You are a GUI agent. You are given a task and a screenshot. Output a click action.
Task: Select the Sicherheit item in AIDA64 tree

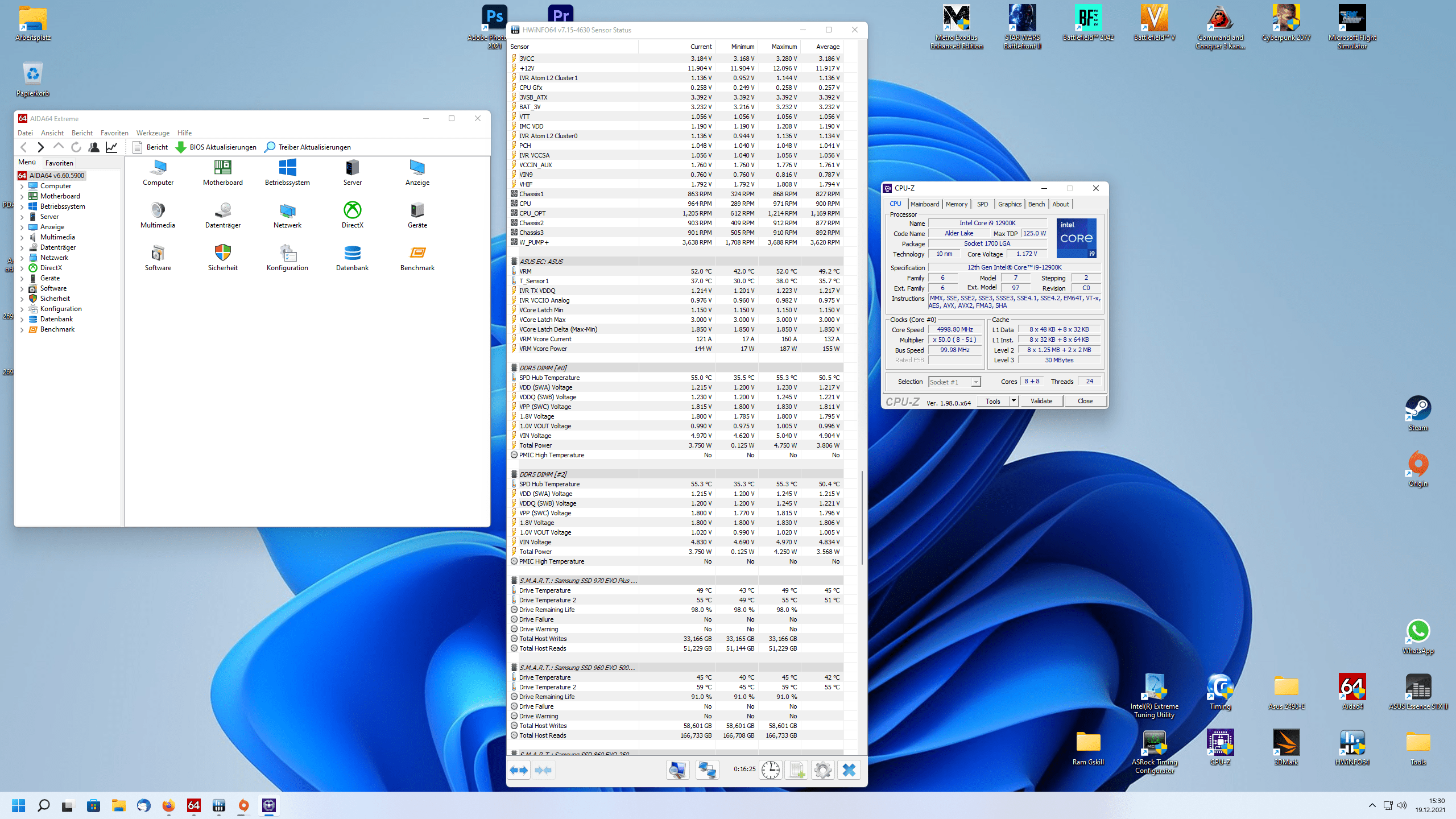click(x=55, y=299)
